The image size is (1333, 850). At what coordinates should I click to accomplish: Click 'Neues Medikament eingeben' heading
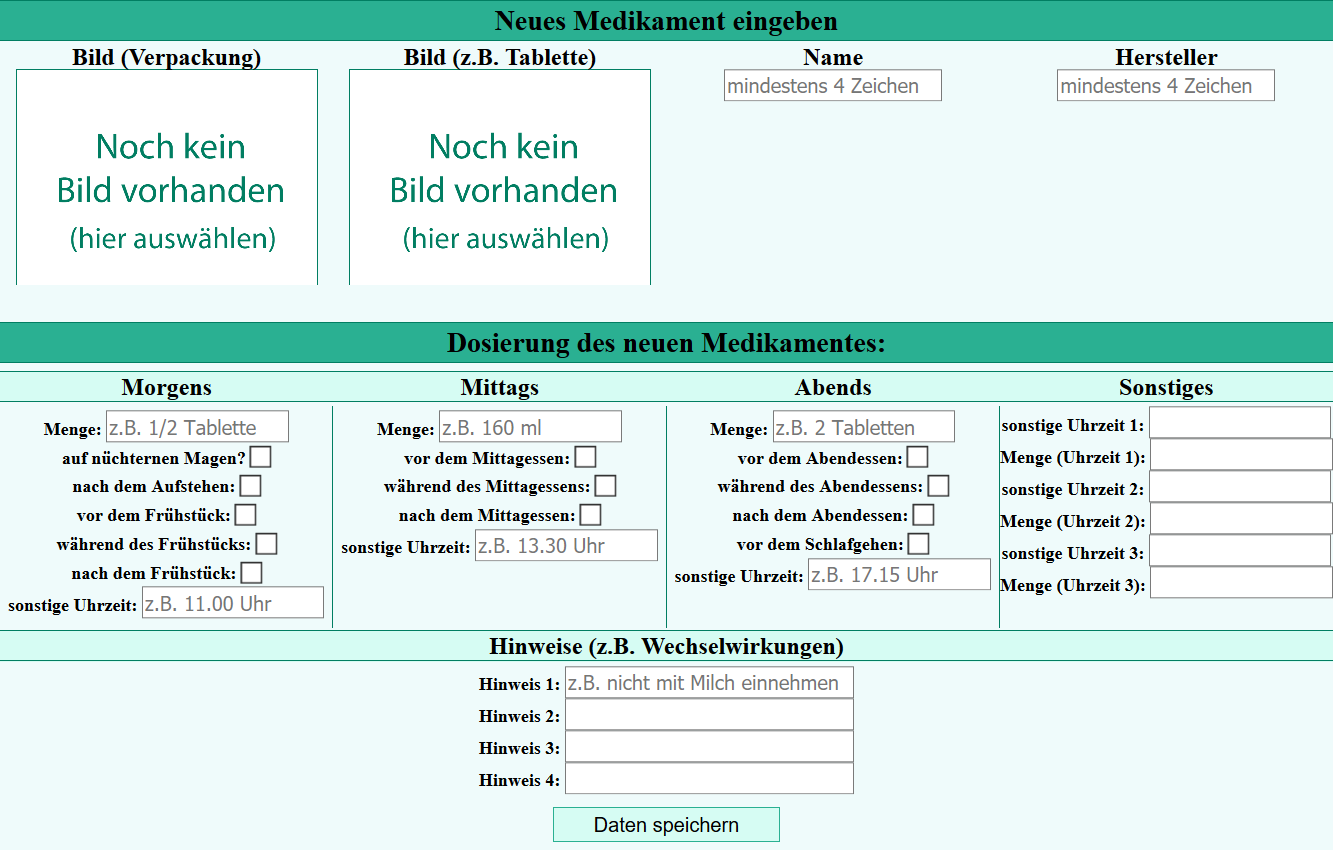click(x=666, y=20)
